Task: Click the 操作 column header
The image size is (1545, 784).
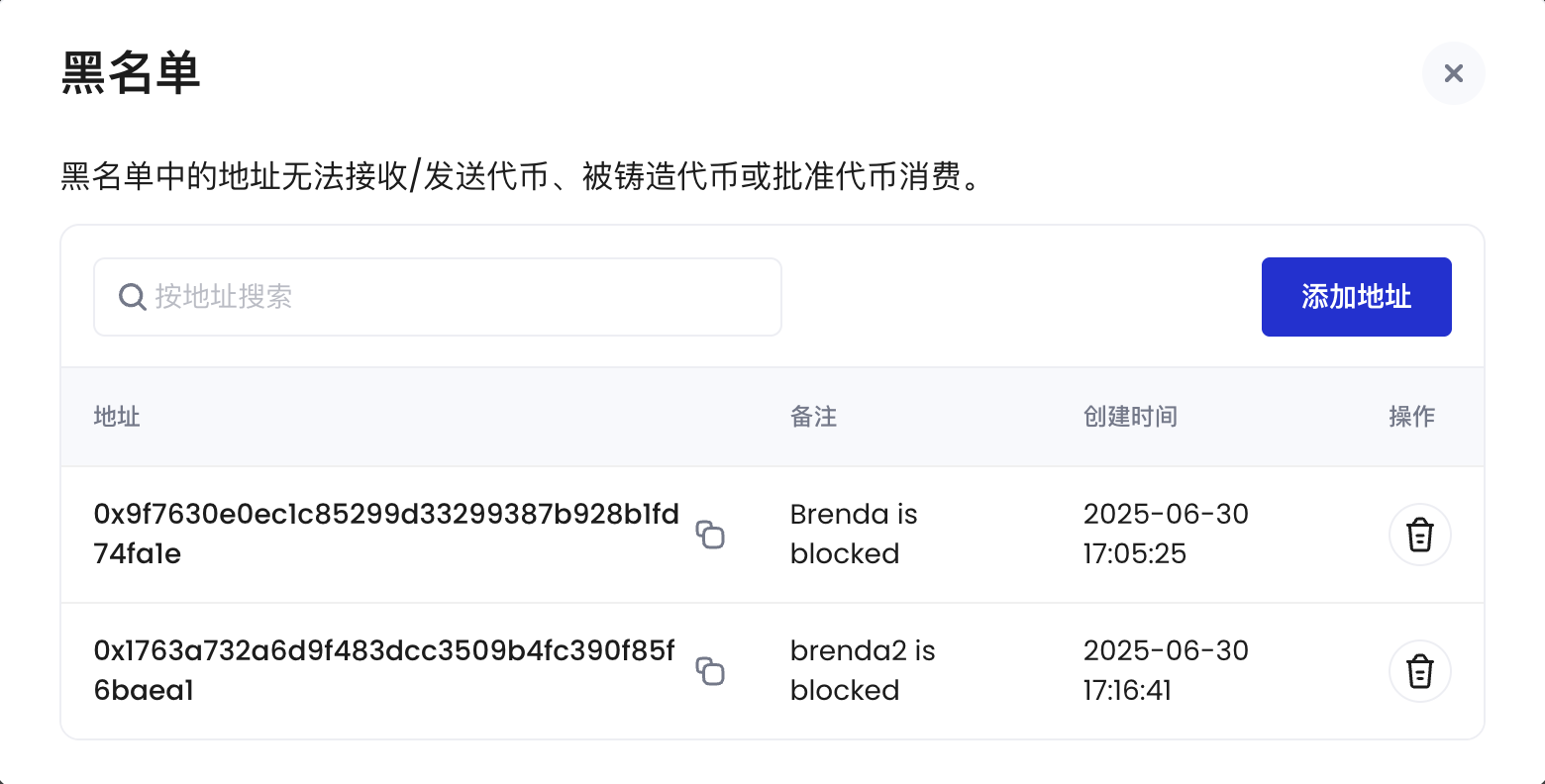Action: coord(1412,417)
